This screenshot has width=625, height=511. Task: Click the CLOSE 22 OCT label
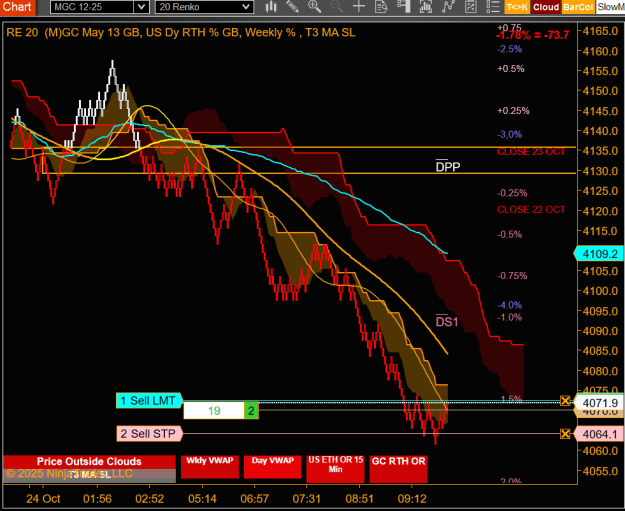click(531, 210)
